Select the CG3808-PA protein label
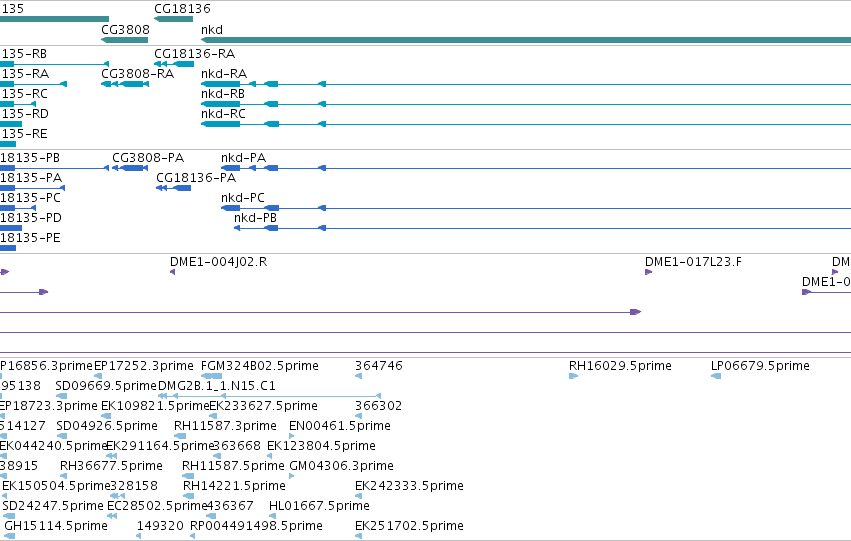 point(148,158)
